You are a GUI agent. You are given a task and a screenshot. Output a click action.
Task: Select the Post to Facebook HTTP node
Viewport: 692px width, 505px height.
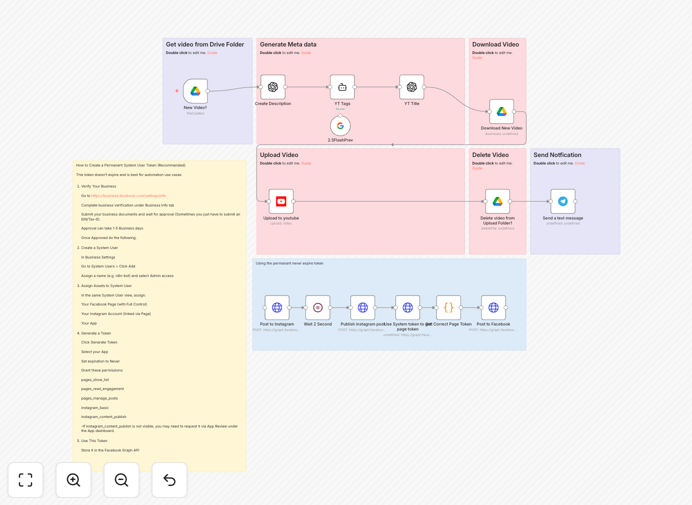[493, 308]
